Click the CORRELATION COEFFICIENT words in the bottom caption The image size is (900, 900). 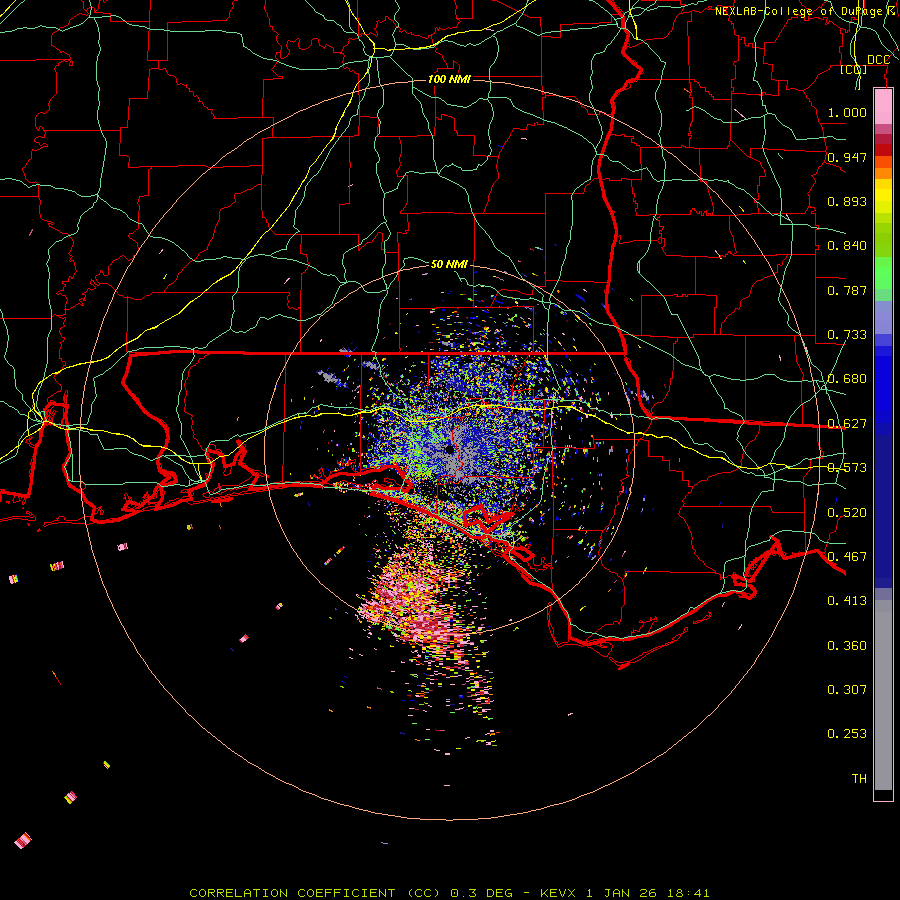click(292, 893)
